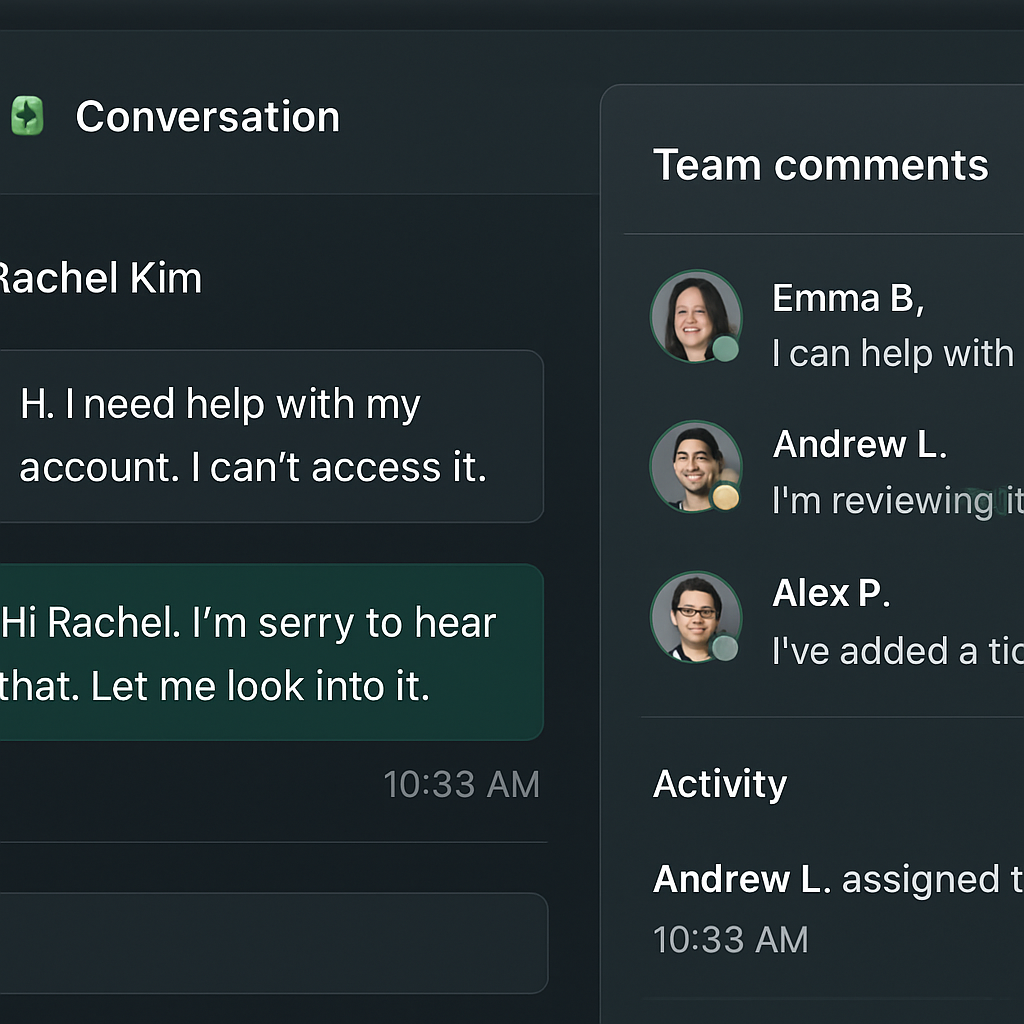The width and height of the screenshot is (1024, 1024).
Task: Open the I'm reviewing it comment text
Action: click(x=898, y=501)
